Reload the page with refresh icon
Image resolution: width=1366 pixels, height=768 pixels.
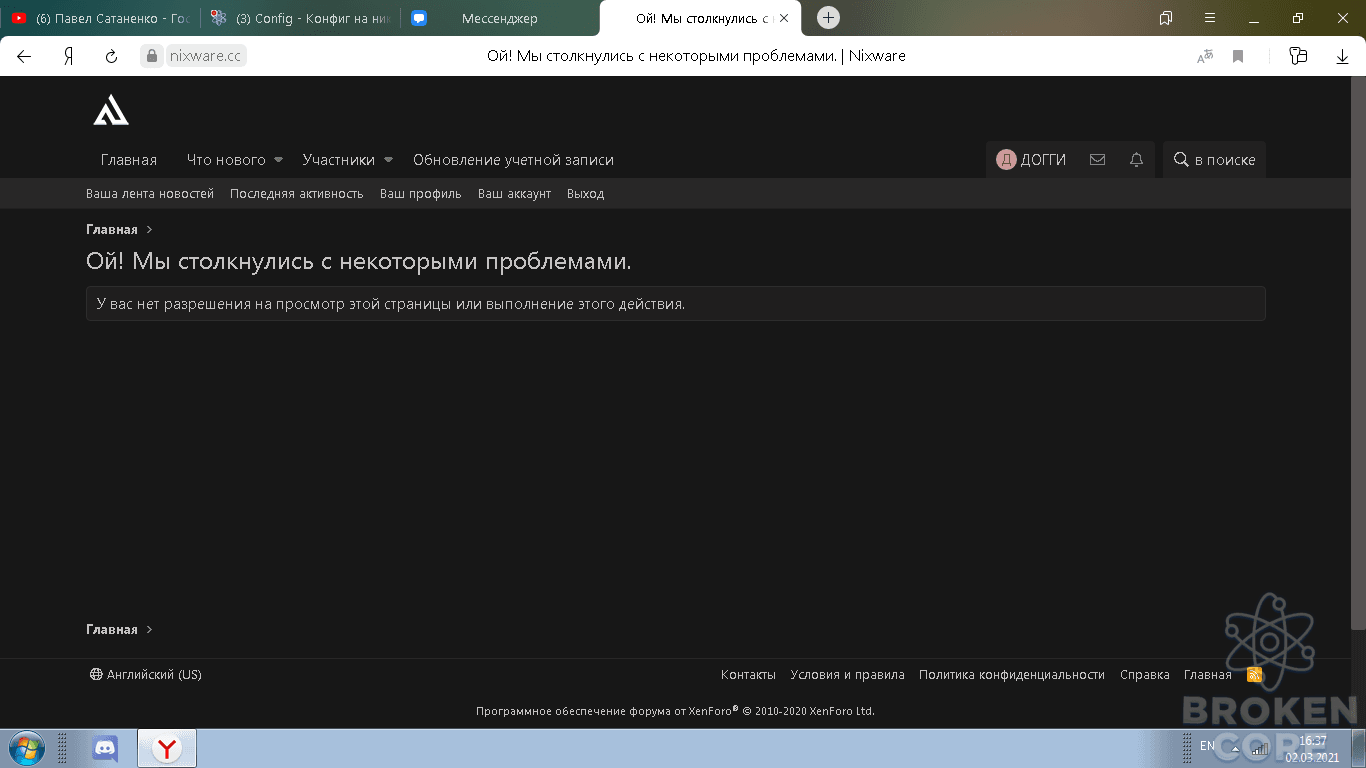pyautogui.click(x=112, y=56)
